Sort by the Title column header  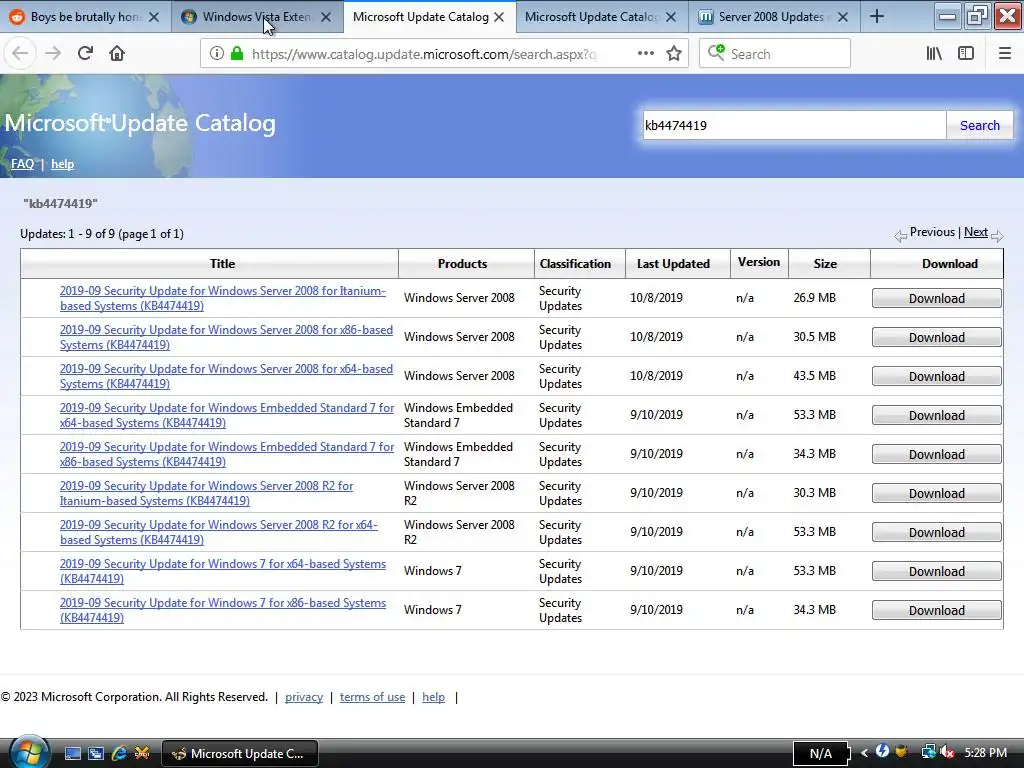point(222,264)
